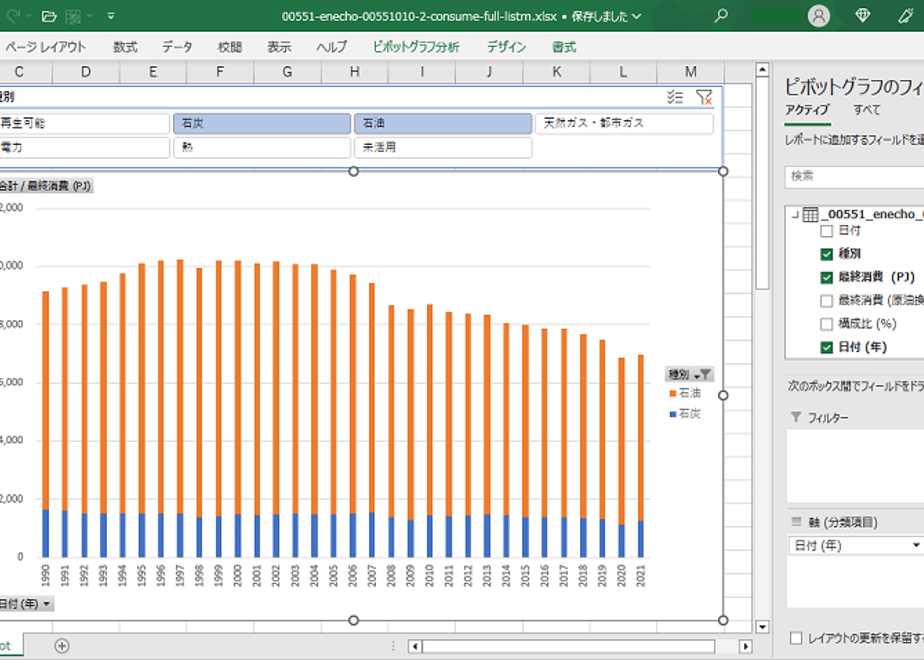Click the 2021 axis label on chart
The height and width of the screenshot is (660, 924).
[641, 576]
